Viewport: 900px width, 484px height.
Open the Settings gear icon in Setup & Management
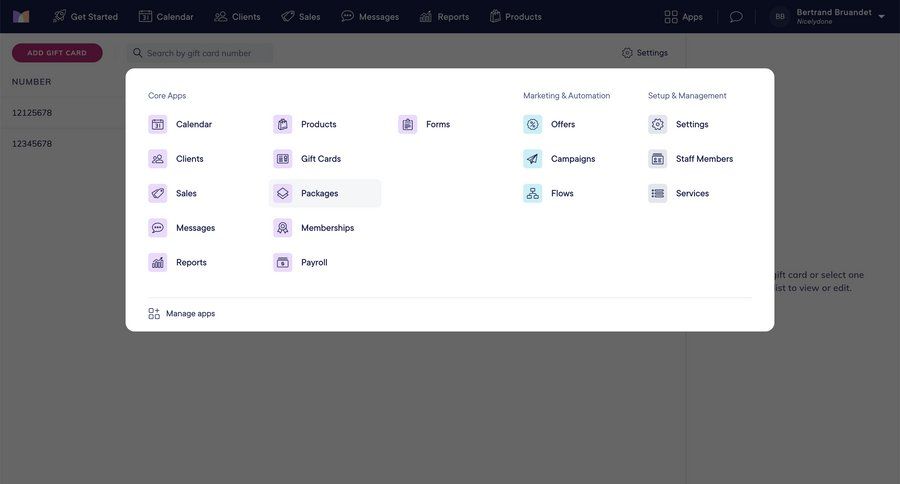pos(658,124)
